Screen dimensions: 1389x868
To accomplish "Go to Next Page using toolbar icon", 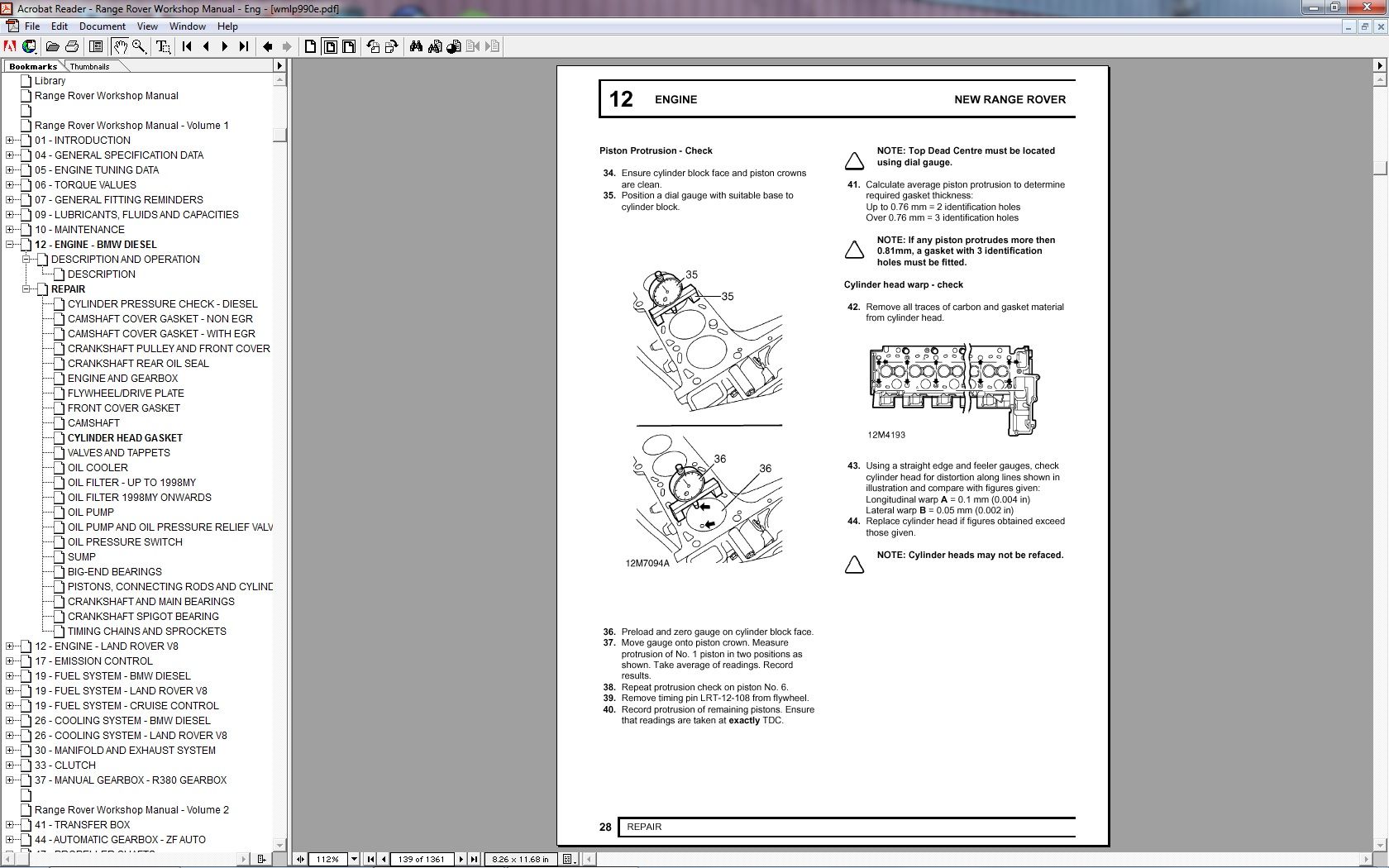I will (225, 46).
